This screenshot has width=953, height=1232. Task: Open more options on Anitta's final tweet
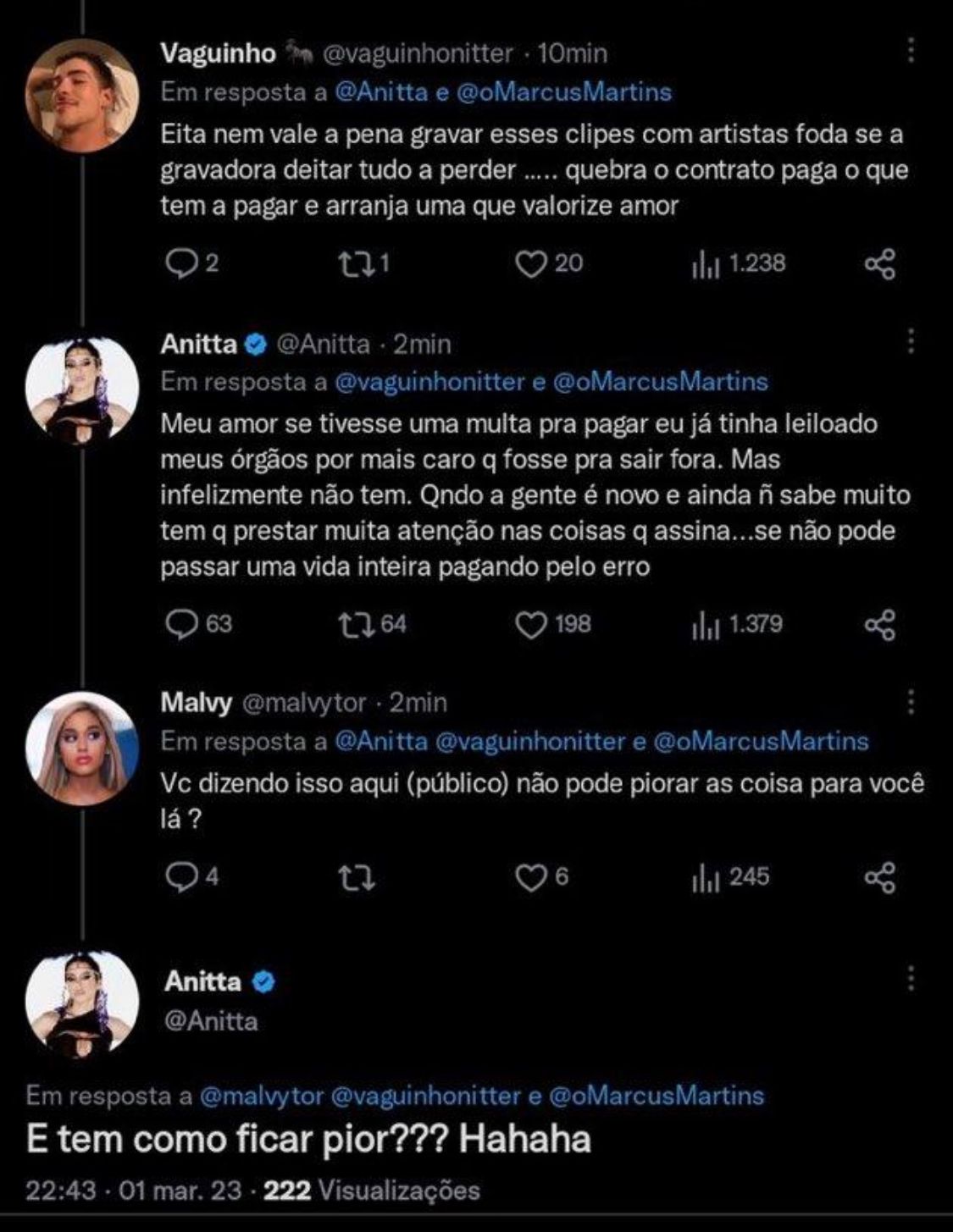coord(911,978)
